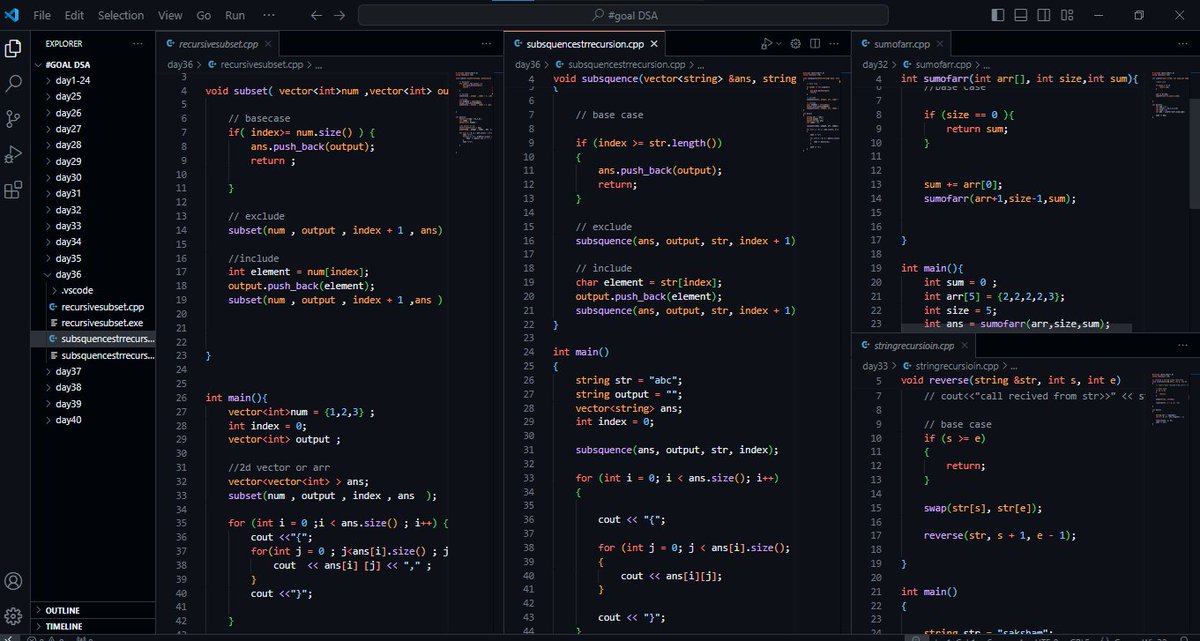Open the Explorer view in the activity bar
This screenshot has height=641, width=1200.
point(14,48)
